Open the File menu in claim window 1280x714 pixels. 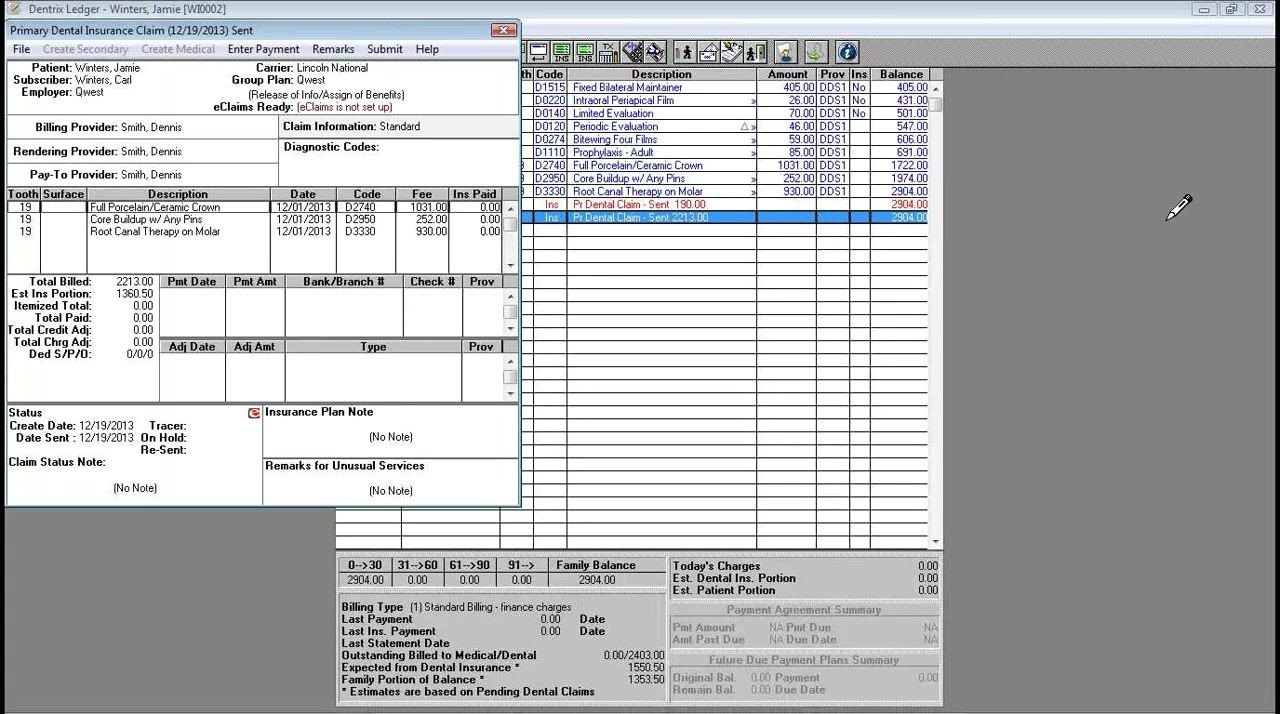[x=21, y=49]
